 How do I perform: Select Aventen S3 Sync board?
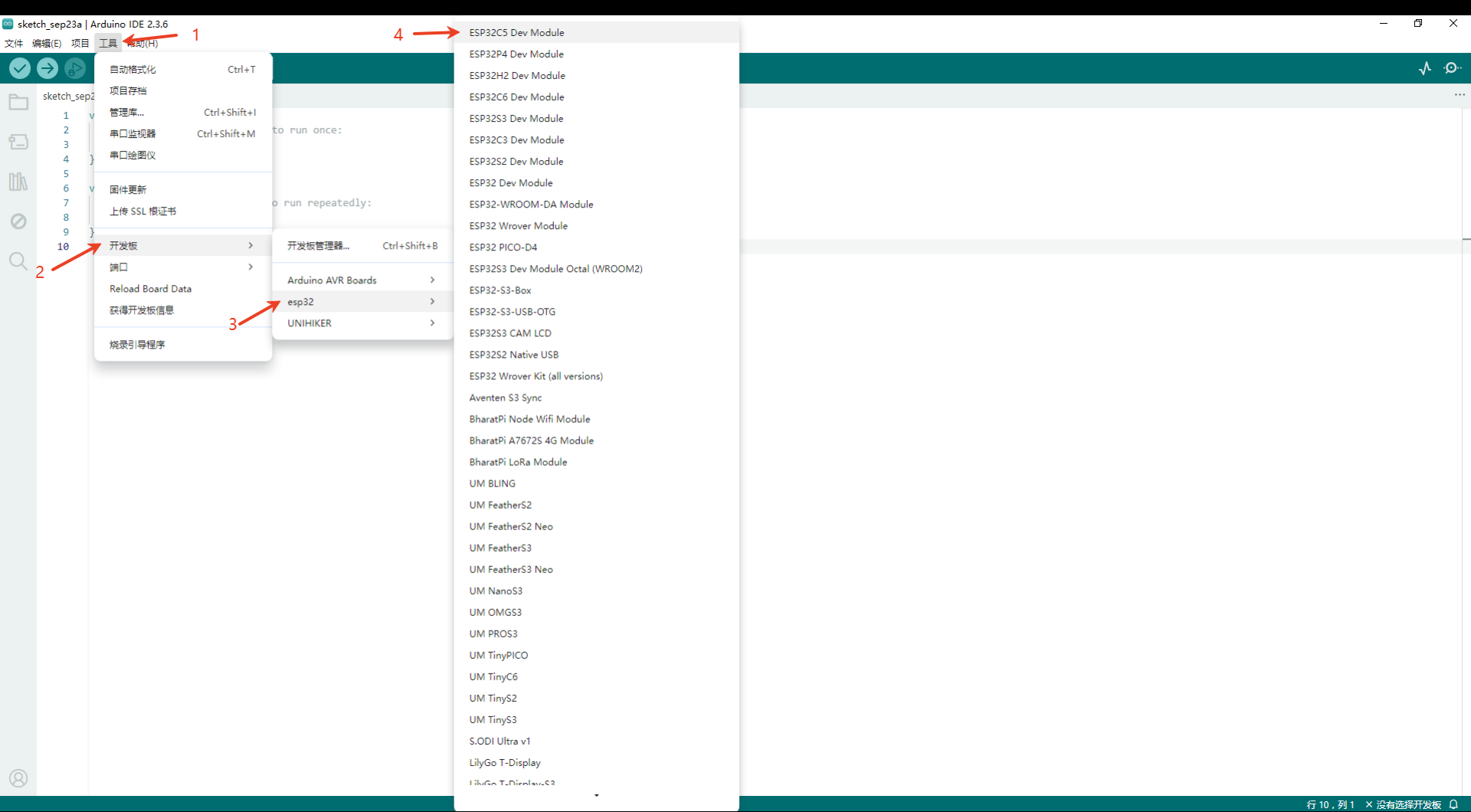click(x=597, y=397)
